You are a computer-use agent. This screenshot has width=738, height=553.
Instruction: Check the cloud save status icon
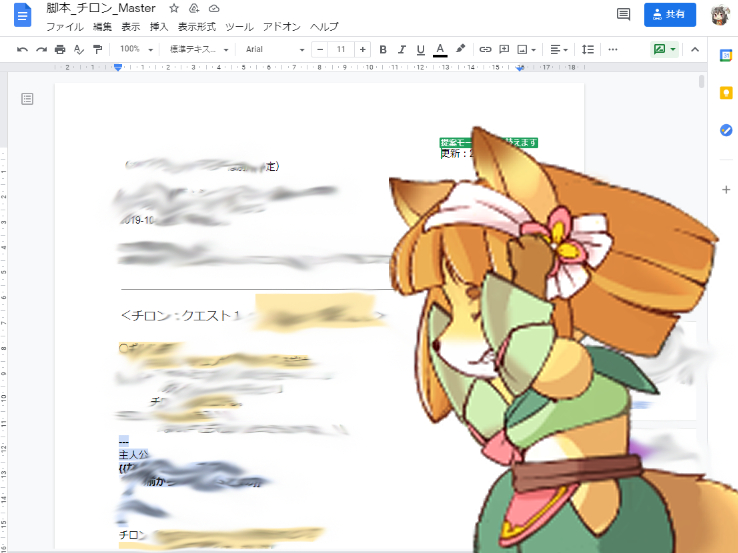pos(214,8)
